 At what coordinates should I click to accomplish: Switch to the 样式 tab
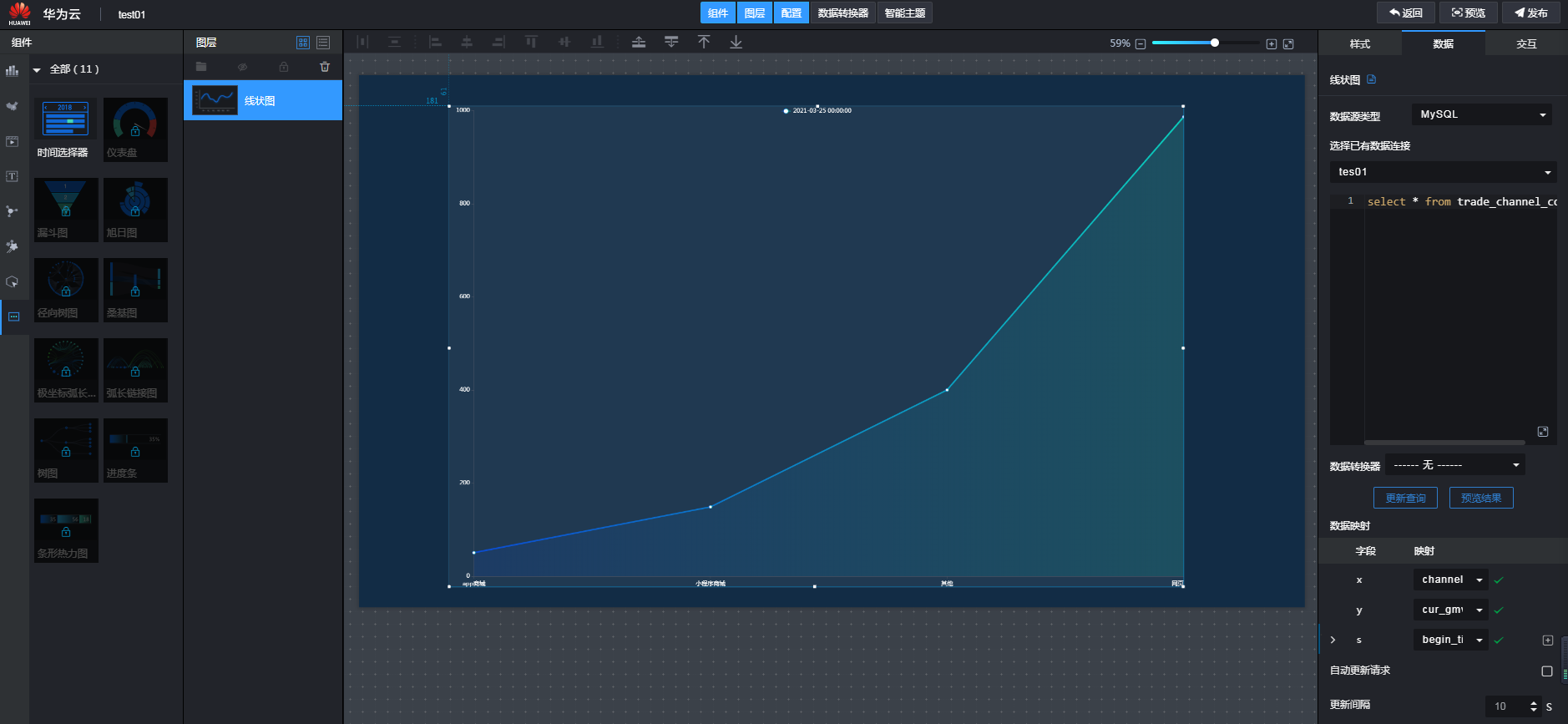tap(1360, 43)
